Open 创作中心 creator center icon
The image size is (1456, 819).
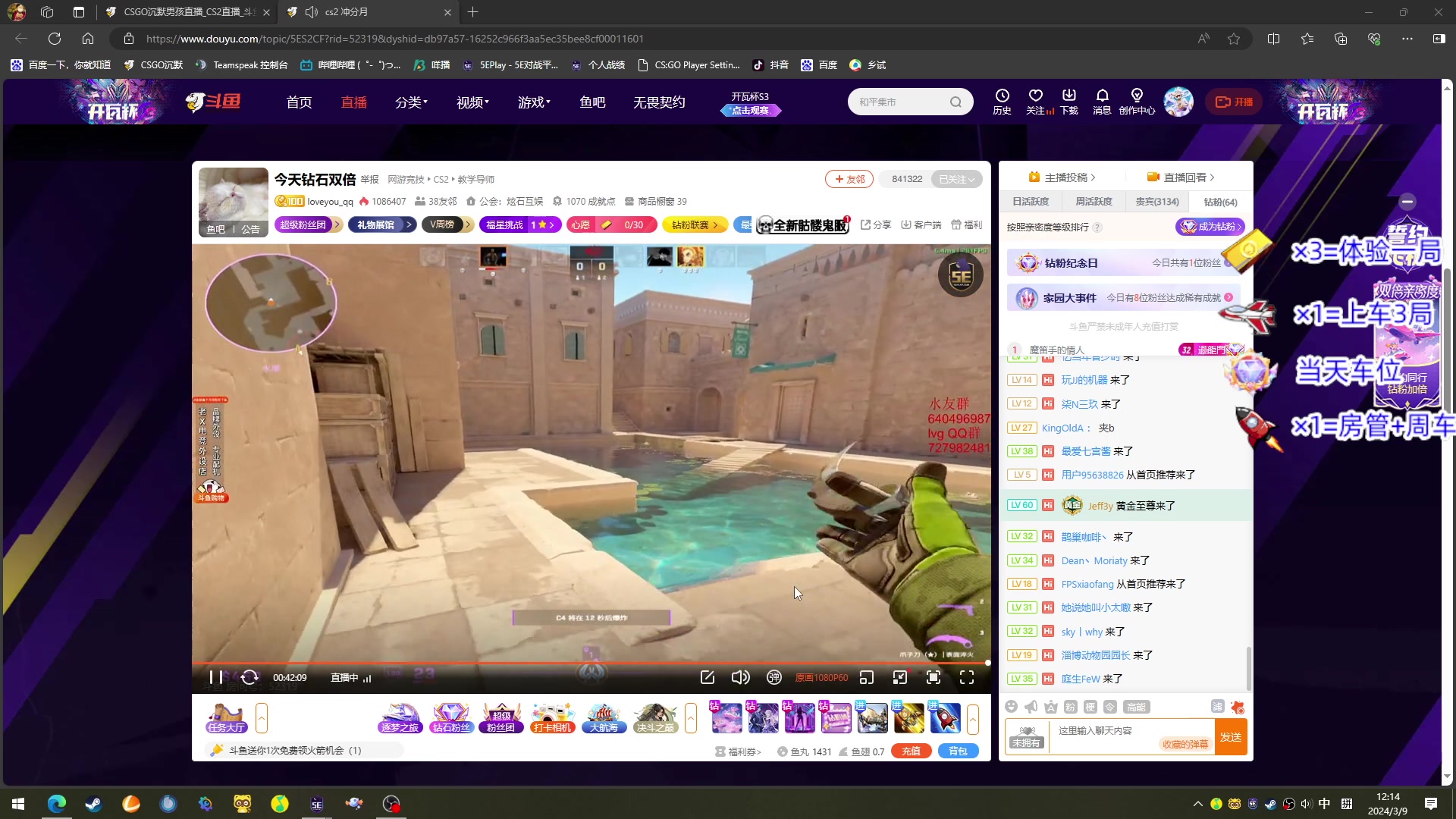point(1137,102)
